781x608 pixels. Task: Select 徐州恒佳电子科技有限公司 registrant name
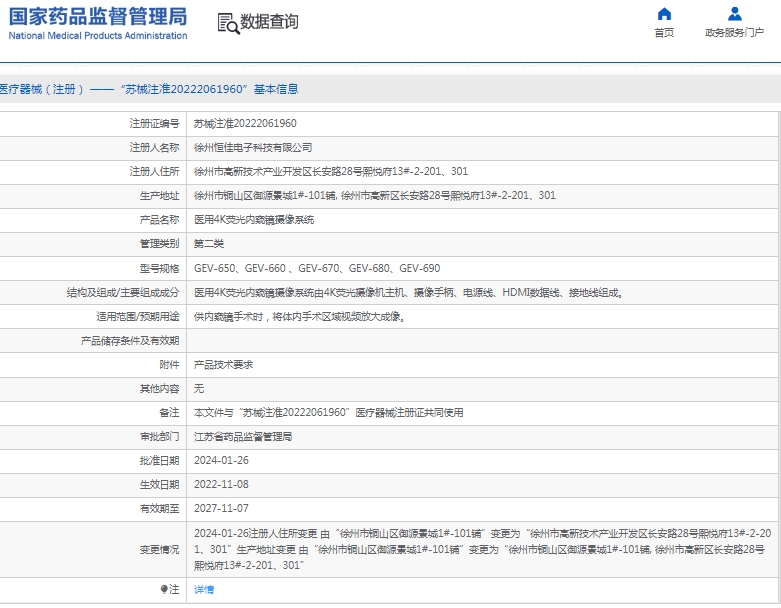253,147
